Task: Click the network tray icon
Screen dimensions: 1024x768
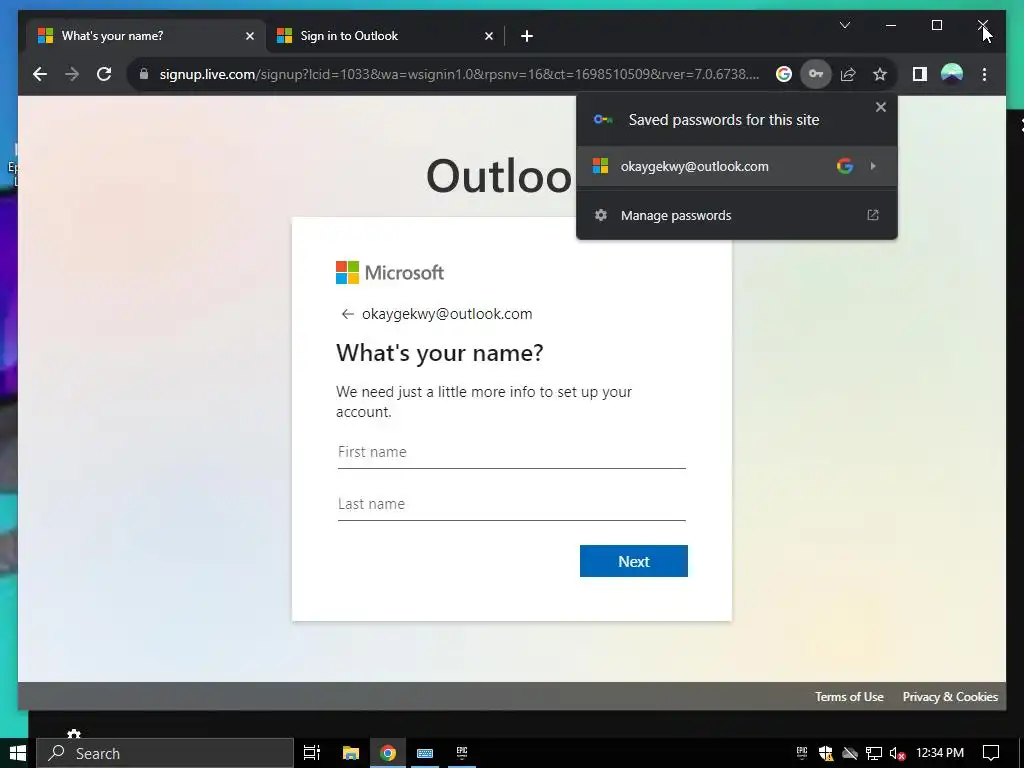Action: click(873, 753)
